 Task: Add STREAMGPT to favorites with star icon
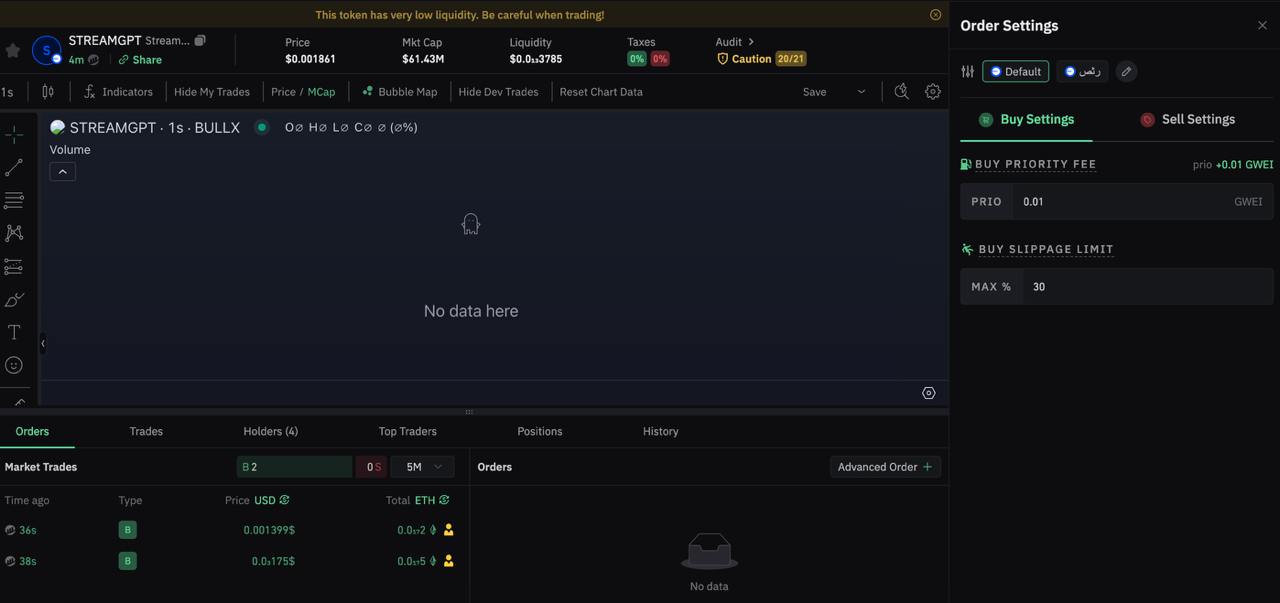[x=13, y=50]
